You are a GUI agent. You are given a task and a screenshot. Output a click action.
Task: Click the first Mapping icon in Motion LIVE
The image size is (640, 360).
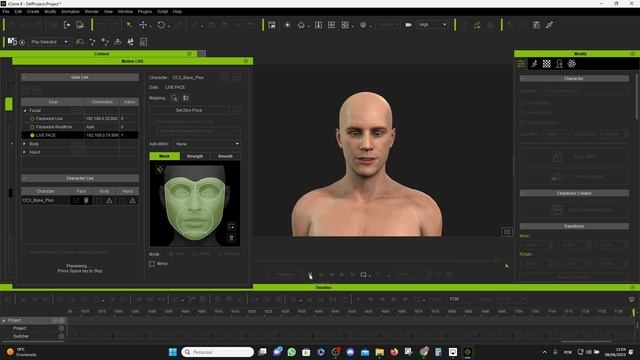174,98
